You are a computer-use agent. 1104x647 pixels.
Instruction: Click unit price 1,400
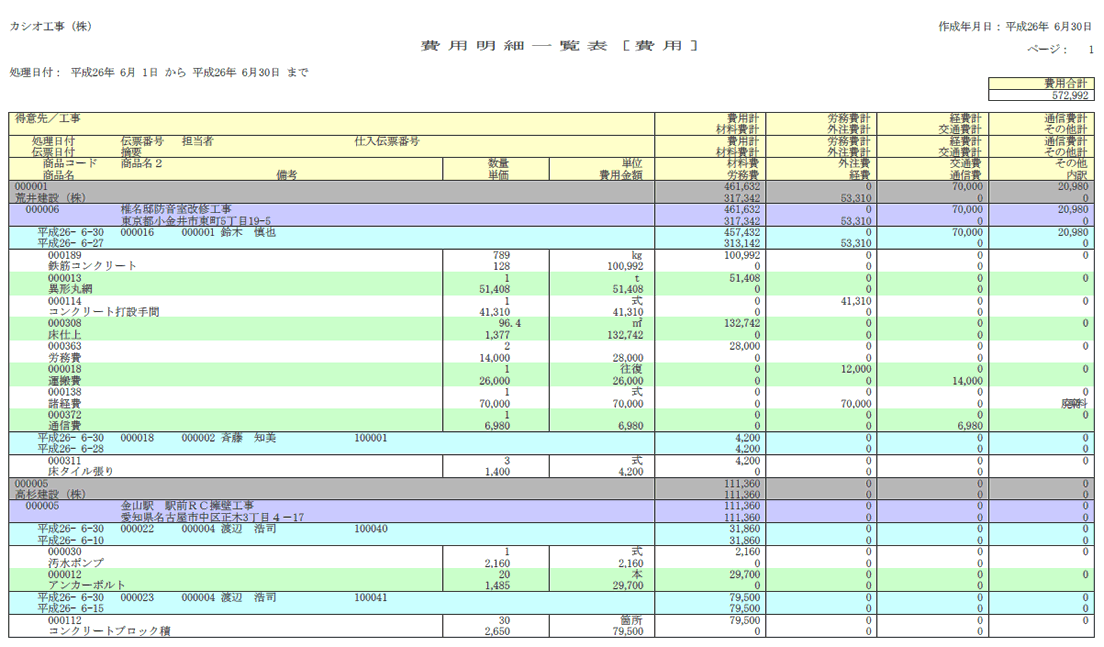point(497,472)
